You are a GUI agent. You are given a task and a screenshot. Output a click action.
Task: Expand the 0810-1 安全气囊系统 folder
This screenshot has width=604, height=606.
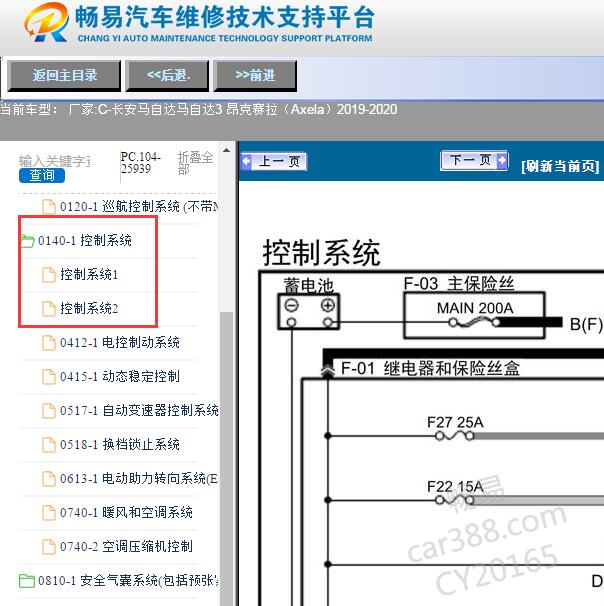pyautogui.click(x=128, y=580)
